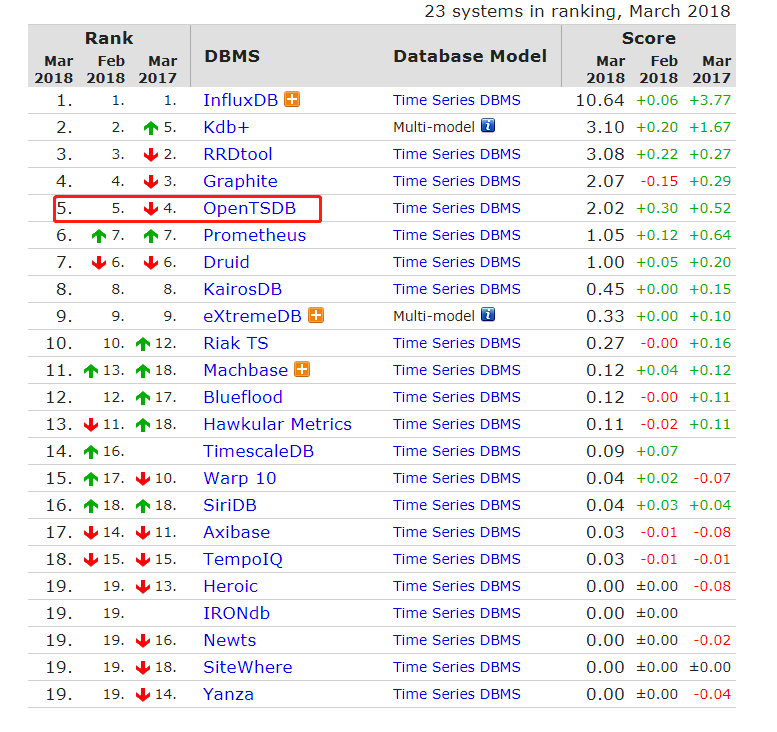Image resolution: width=777 pixels, height=732 pixels.
Task: Click Time Series DBMS in the Riak TS row
Action: coord(457,343)
